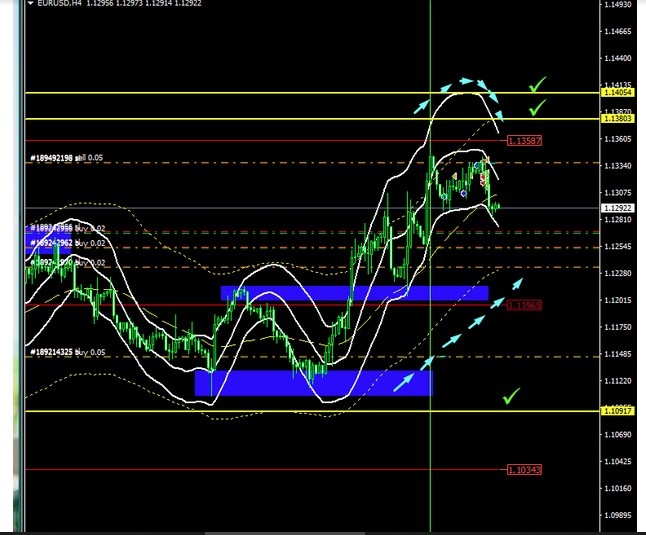The image size is (646, 535).
Task: Click the red 1.13587 price tag
Action: (525, 141)
